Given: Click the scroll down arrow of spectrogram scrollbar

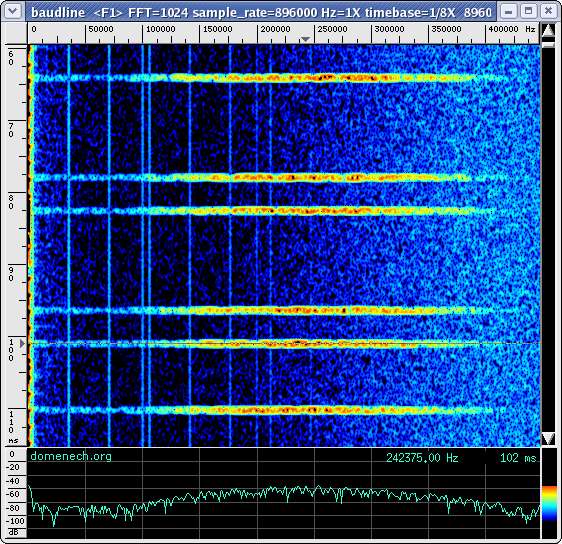Looking at the screenshot, I should (x=548, y=439).
